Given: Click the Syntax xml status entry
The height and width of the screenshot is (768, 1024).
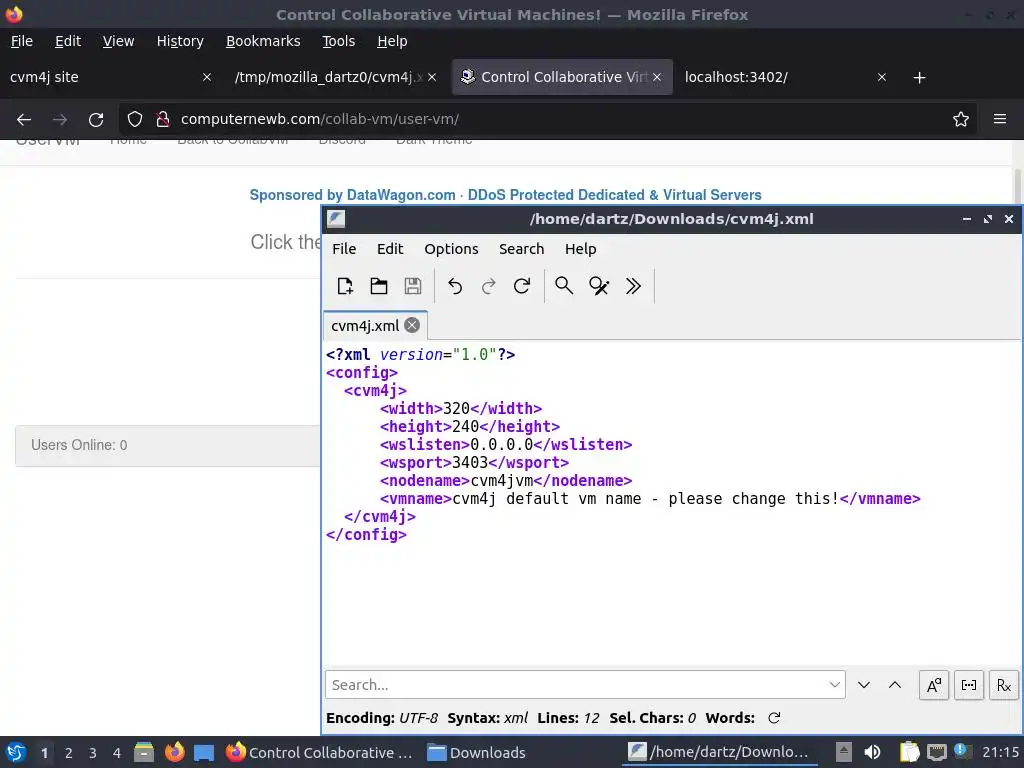Looking at the screenshot, I should click(488, 718).
